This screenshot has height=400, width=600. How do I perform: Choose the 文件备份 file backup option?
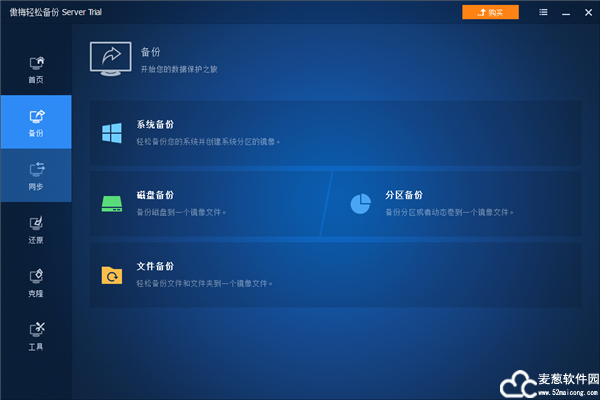(336, 275)
